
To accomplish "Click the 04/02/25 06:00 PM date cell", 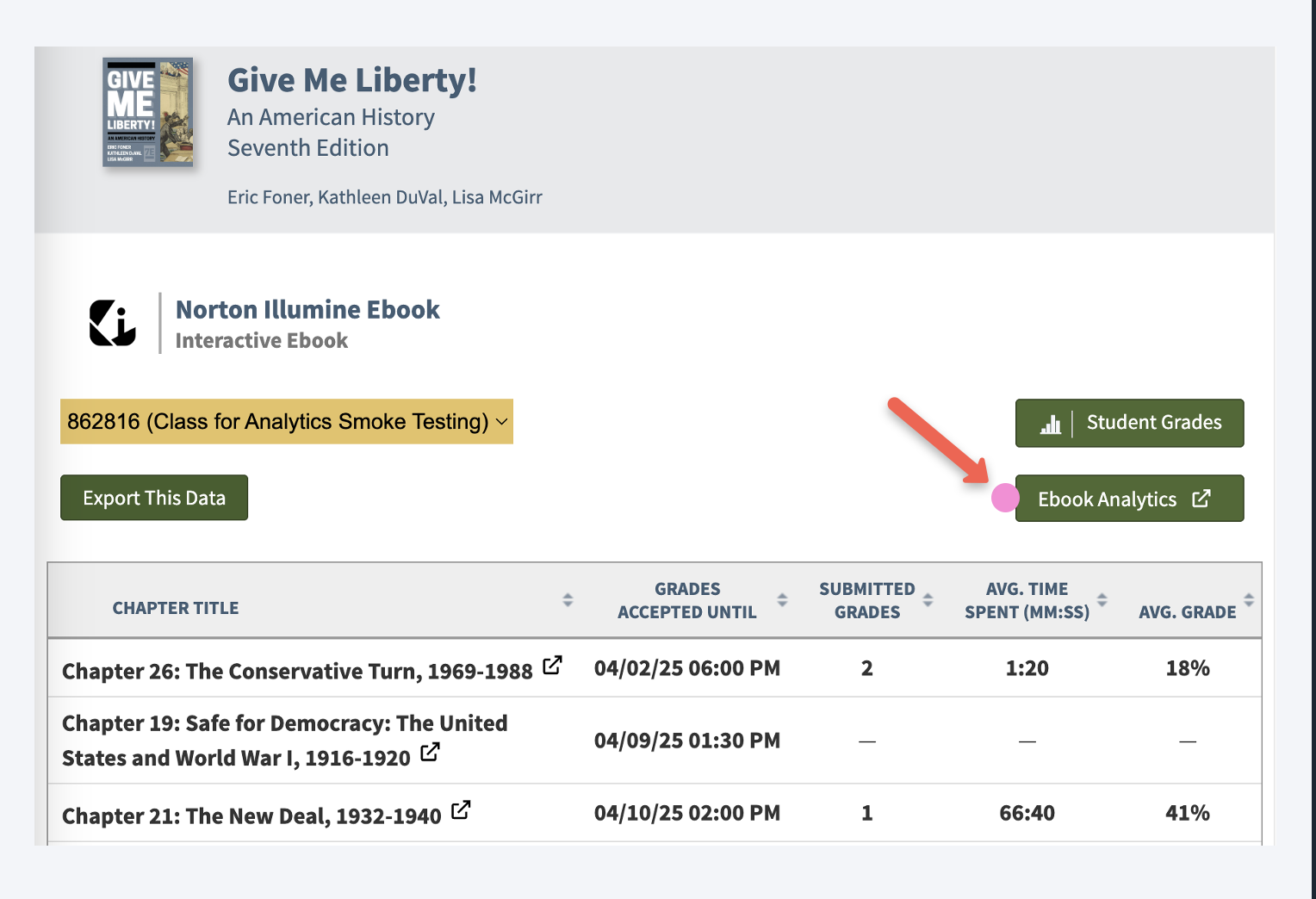I will (x=687, y=668).
